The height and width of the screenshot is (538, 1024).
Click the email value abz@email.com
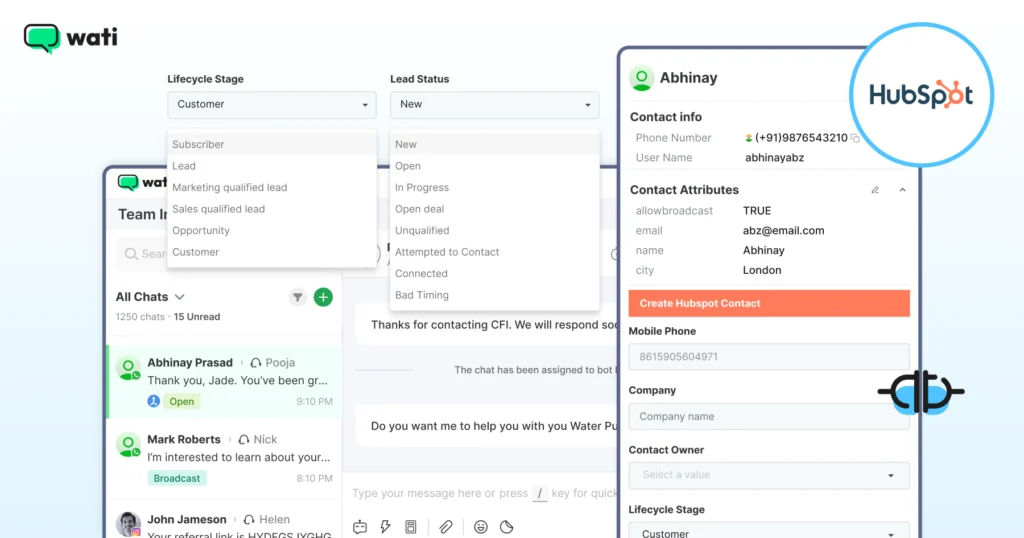[784, 230]
